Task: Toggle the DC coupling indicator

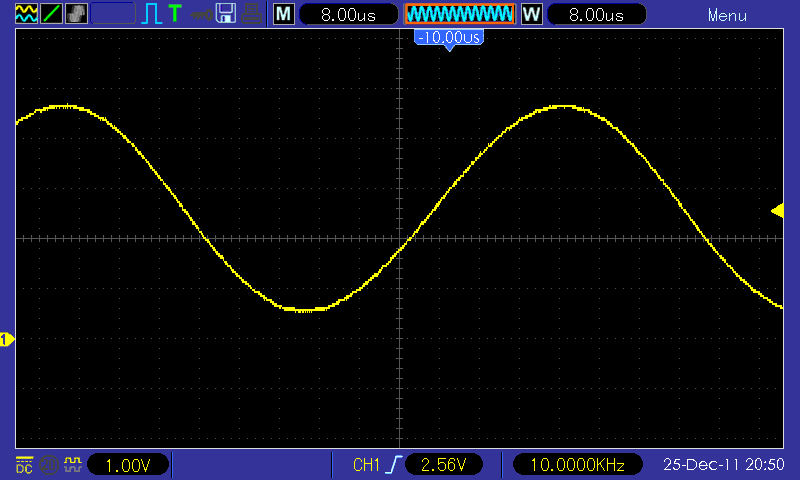Action: (x=24, y=464)
